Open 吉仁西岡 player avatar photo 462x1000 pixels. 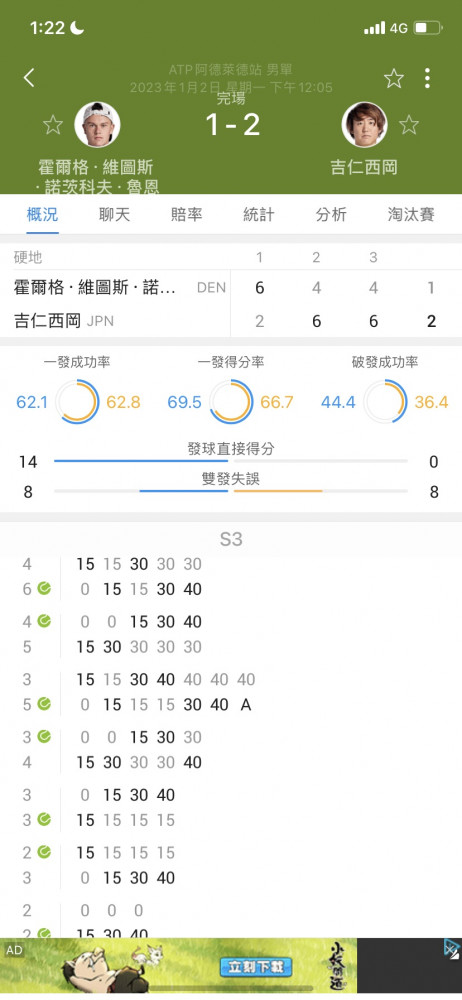tap(364, 124)
